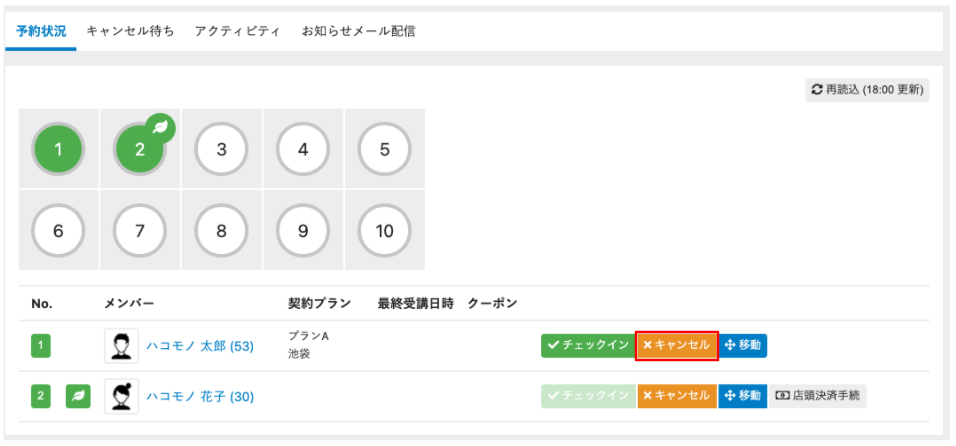Viewport: 956px width, 446px height.
Task: Select empty seat number 10
Action: coord(385,231)
